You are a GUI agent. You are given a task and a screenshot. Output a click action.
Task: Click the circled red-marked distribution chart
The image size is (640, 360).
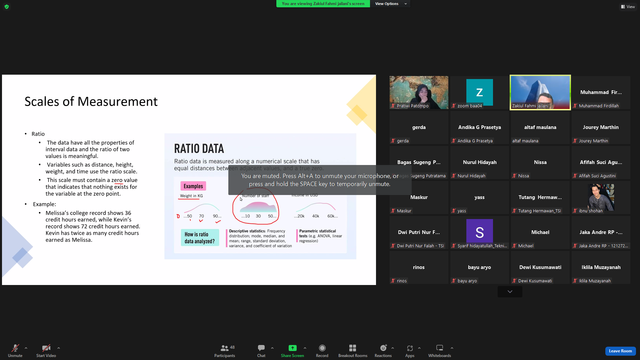click(256, 208)
